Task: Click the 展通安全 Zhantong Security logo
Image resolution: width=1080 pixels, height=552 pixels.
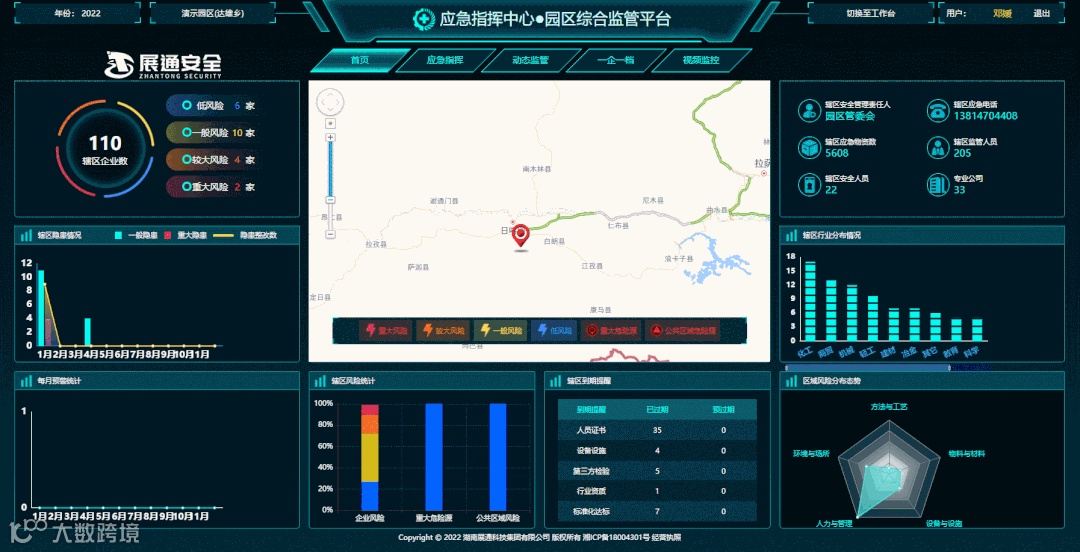Action: pos(164,65)
